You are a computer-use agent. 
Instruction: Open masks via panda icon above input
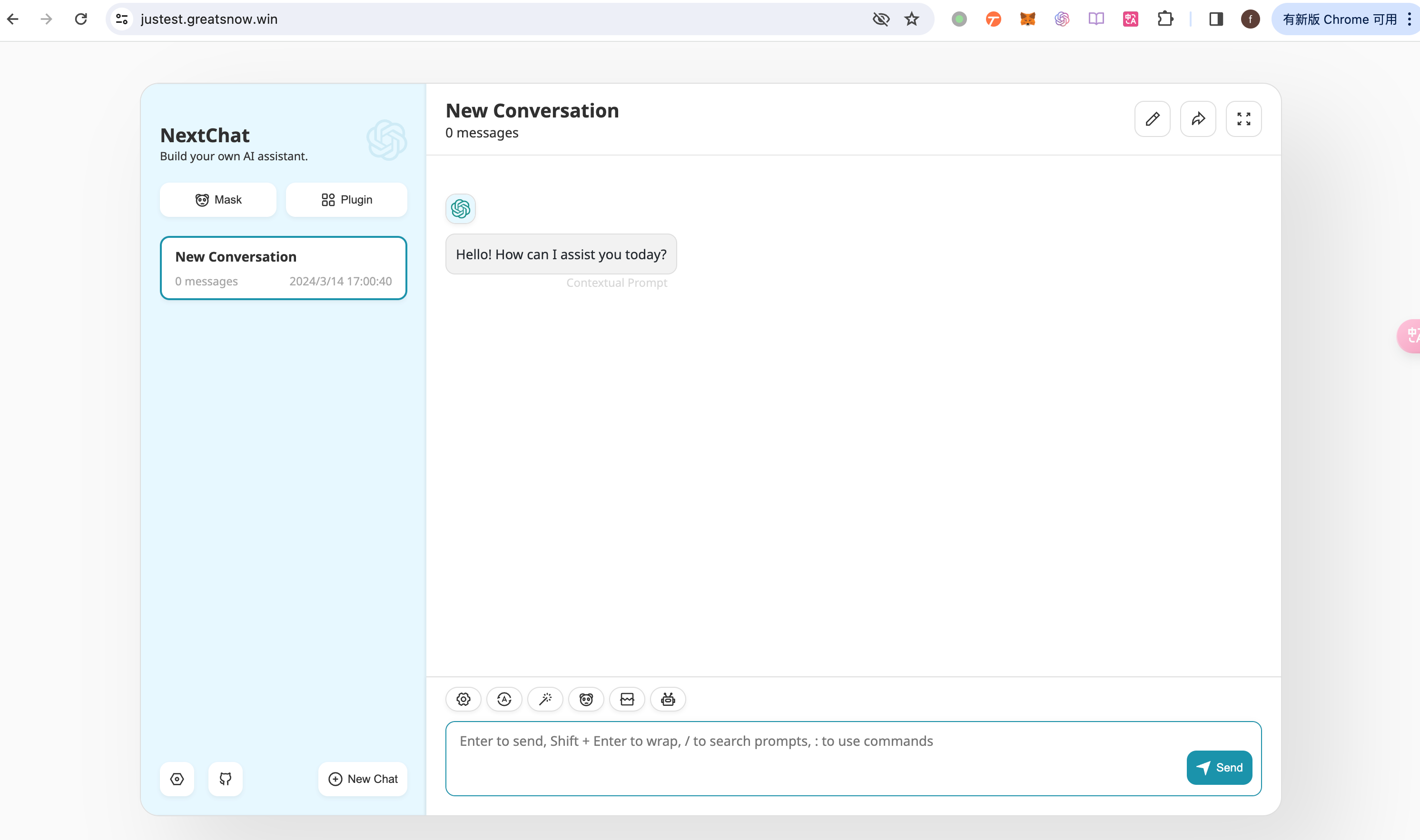point(586,699)
